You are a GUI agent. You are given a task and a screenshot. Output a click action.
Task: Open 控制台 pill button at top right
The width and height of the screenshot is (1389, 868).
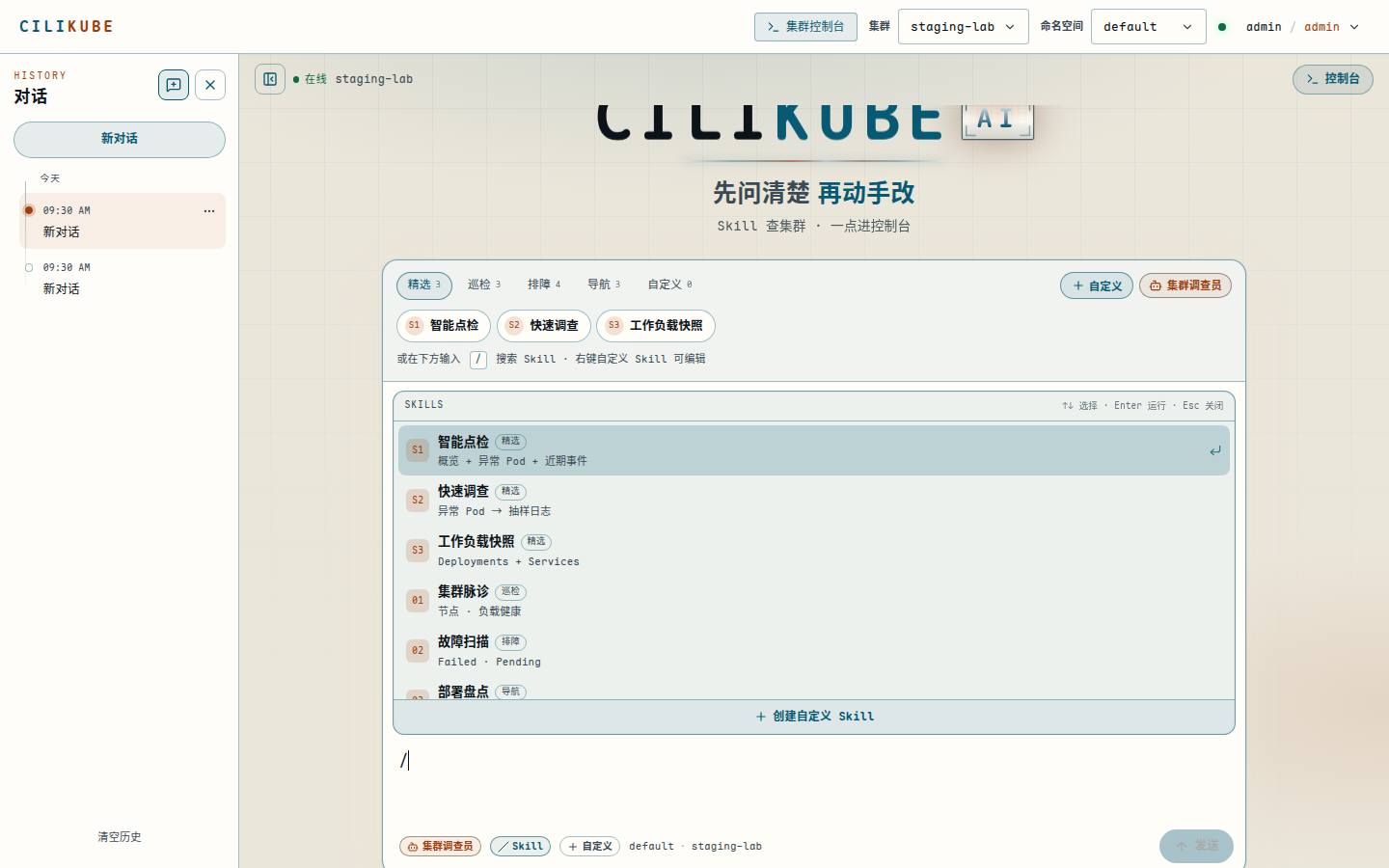click(1333, 79)
